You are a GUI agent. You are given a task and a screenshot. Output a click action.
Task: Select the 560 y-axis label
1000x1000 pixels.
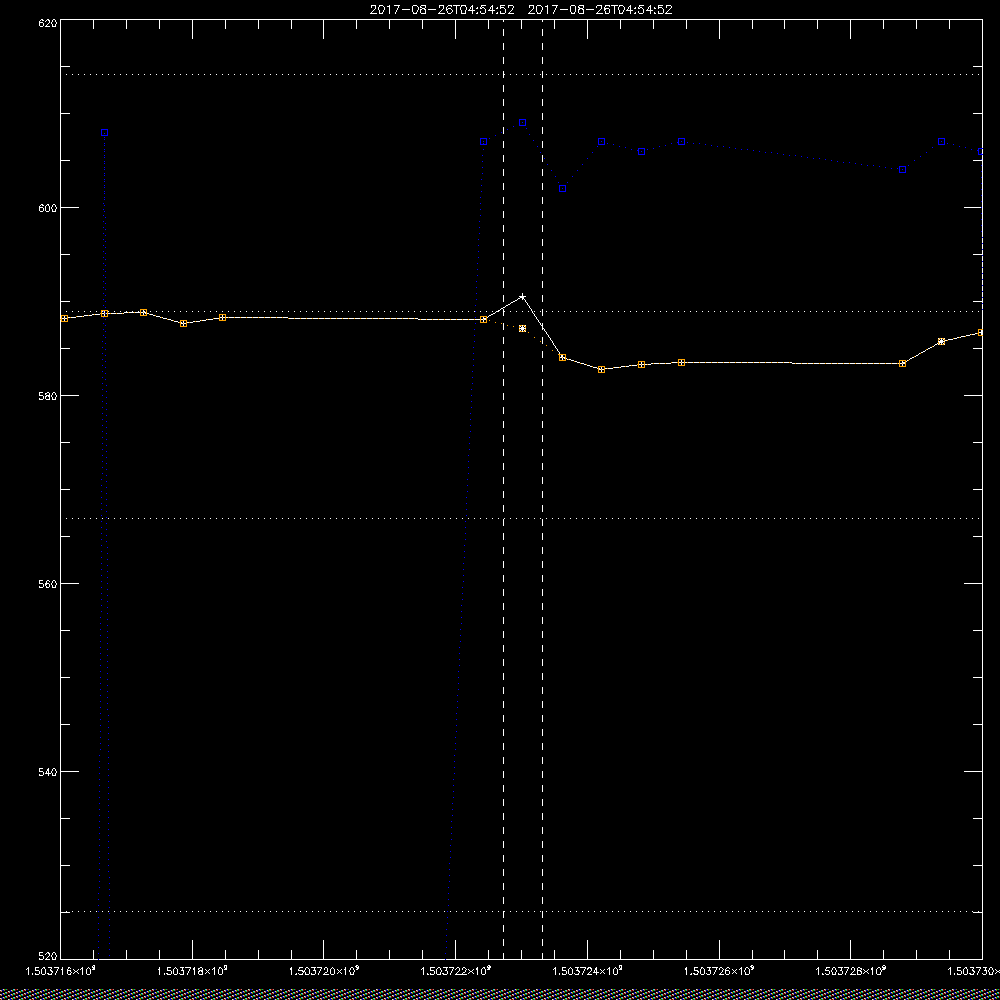point(48,584)
